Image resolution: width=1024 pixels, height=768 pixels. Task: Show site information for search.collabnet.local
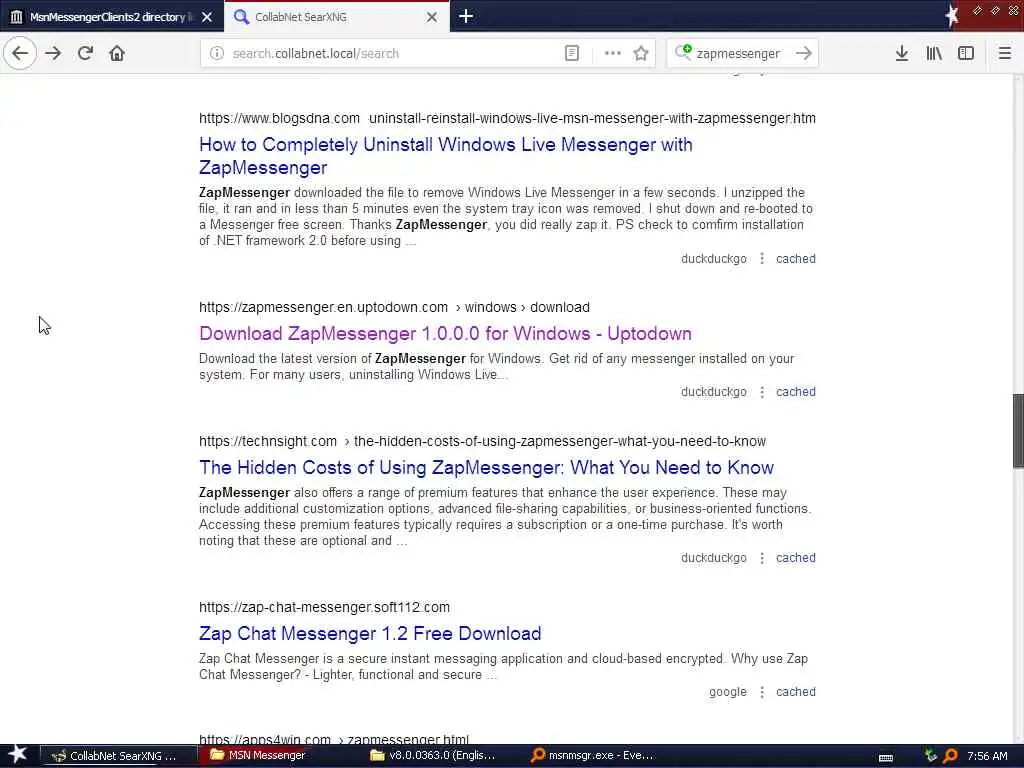pyautogui.click(x=217, y=53)
